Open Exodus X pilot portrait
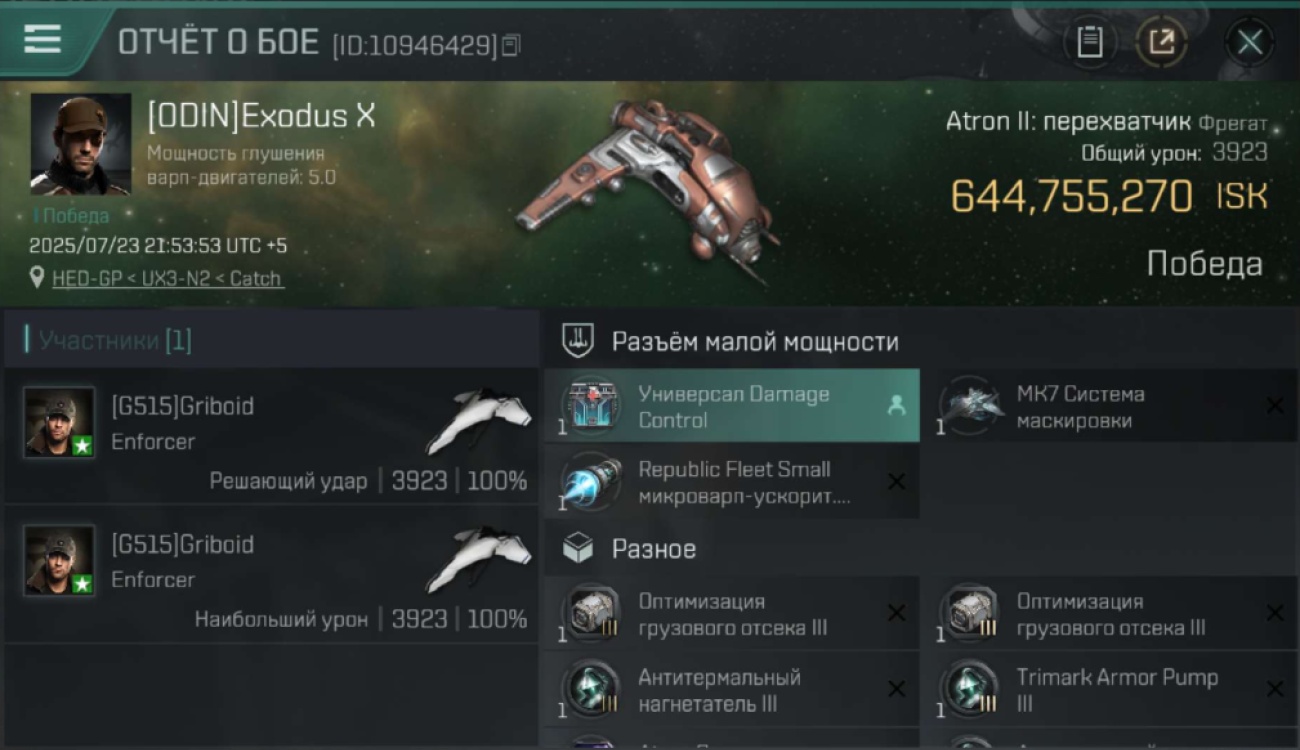The image size is (1300, 750). tap(81, 144)
